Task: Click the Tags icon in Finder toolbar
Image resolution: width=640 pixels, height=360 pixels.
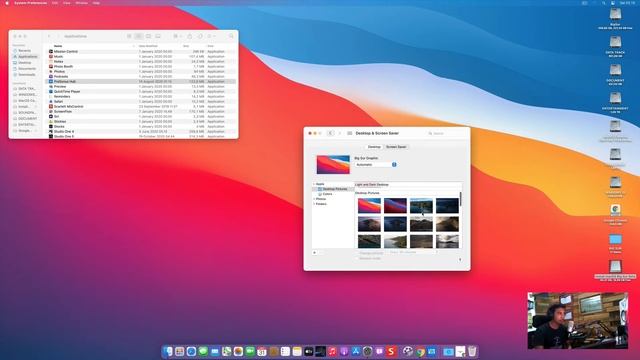Action: point(200,36)
